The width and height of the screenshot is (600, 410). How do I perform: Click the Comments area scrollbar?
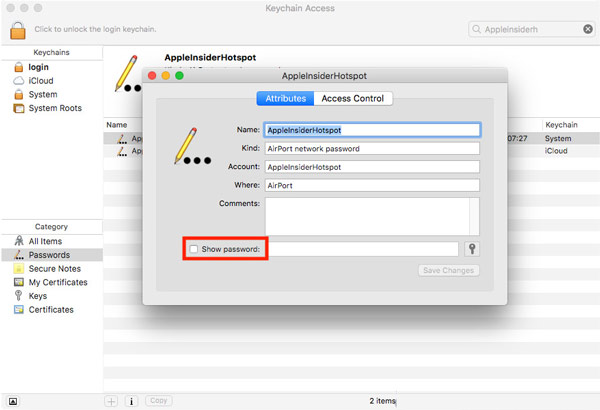(x=474, y=216)
